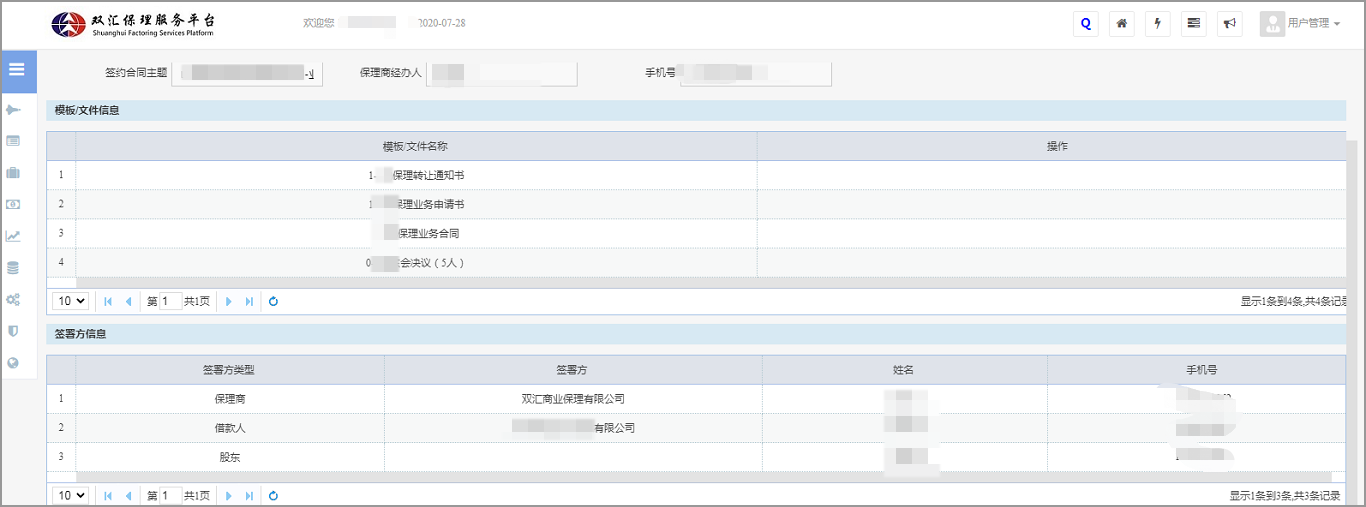The image size is (1366, 507).
Task: Select the 保理业务申请书 row
Action: 696,204
